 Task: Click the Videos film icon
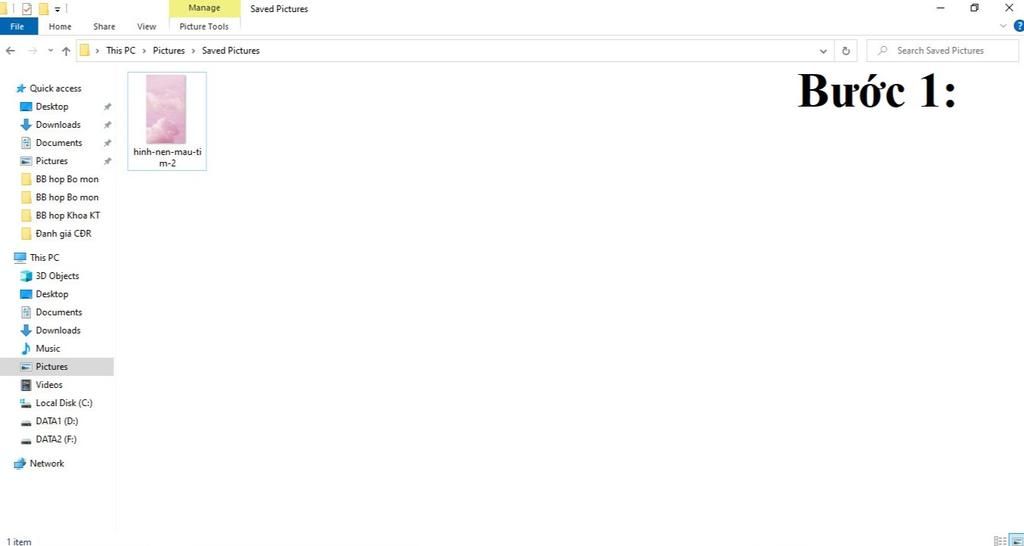pos(26,385)
